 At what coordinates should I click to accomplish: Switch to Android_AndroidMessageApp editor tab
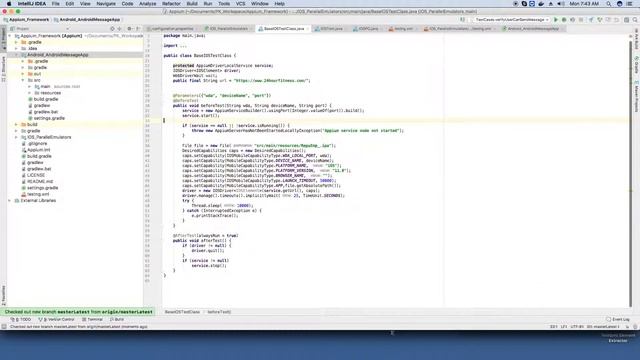(533, 29)
